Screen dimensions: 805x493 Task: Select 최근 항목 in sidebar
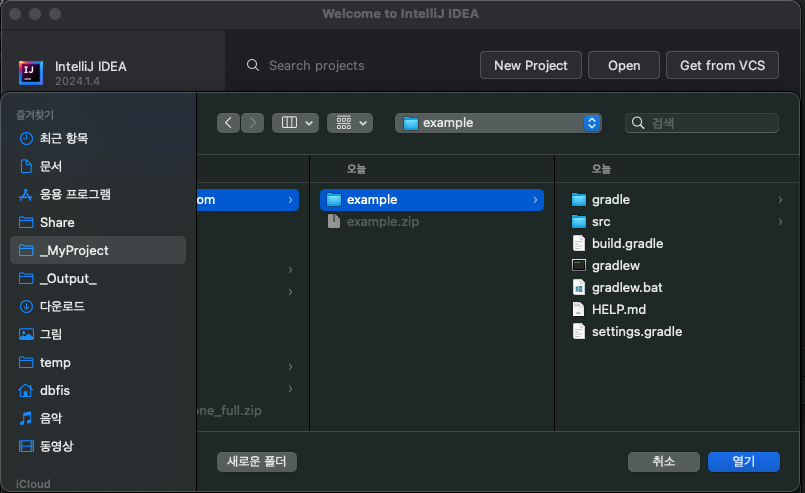(x=98, y=138)
